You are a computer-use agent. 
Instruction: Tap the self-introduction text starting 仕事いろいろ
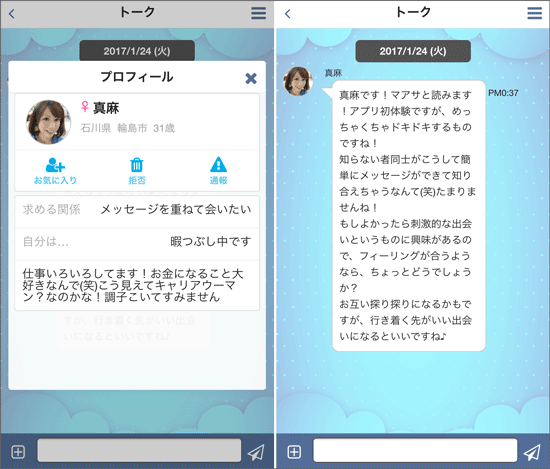point(133,285)
